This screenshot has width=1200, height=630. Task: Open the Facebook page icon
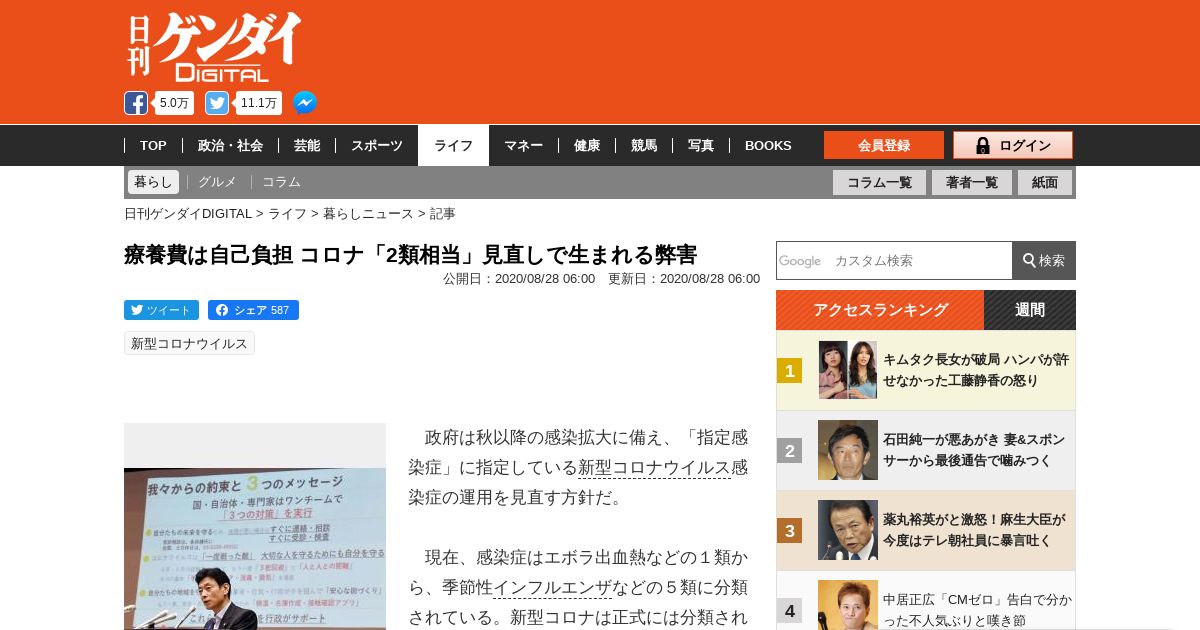pos(136,103)
